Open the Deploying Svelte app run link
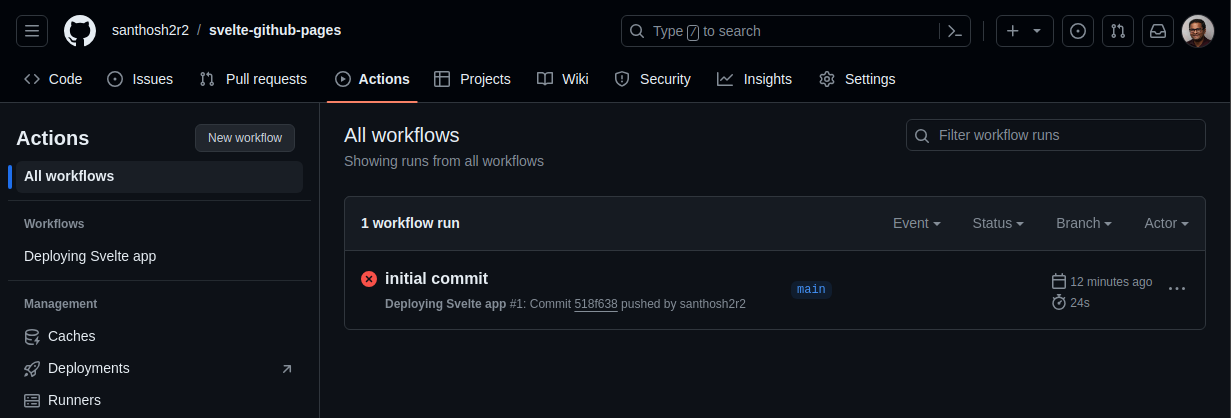 (x=445, y=303)
